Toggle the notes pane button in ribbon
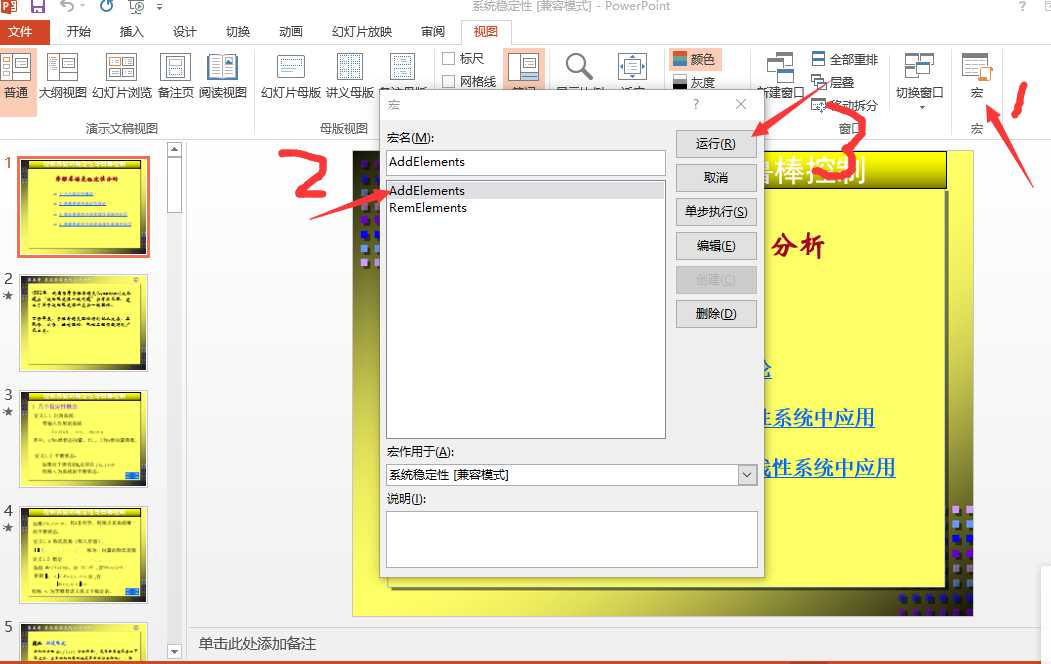 coord(524,70)
